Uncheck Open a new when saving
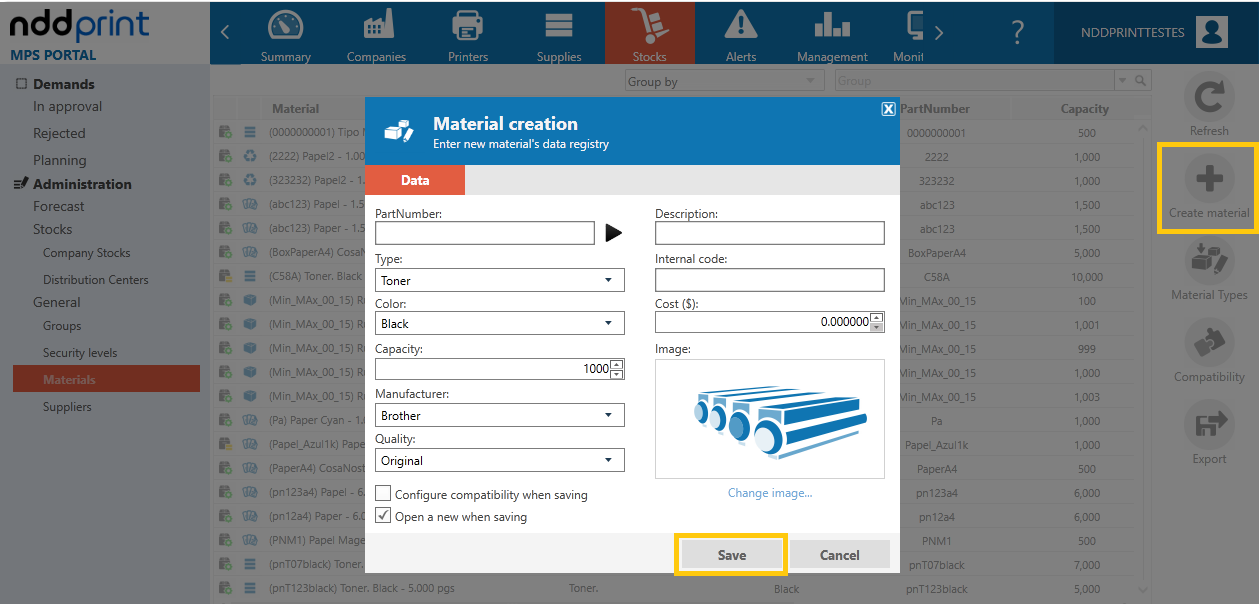Viewport: 1259px width, 604px height. click(x=383, y=516)
